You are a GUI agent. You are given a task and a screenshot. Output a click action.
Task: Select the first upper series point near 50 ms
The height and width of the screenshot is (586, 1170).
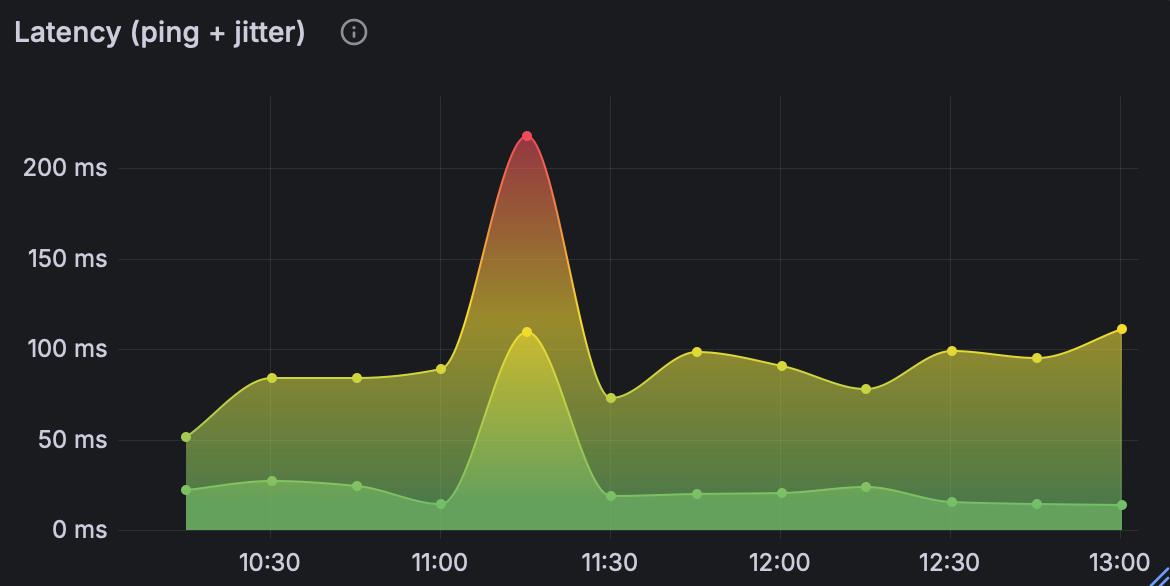click(186, 437)
